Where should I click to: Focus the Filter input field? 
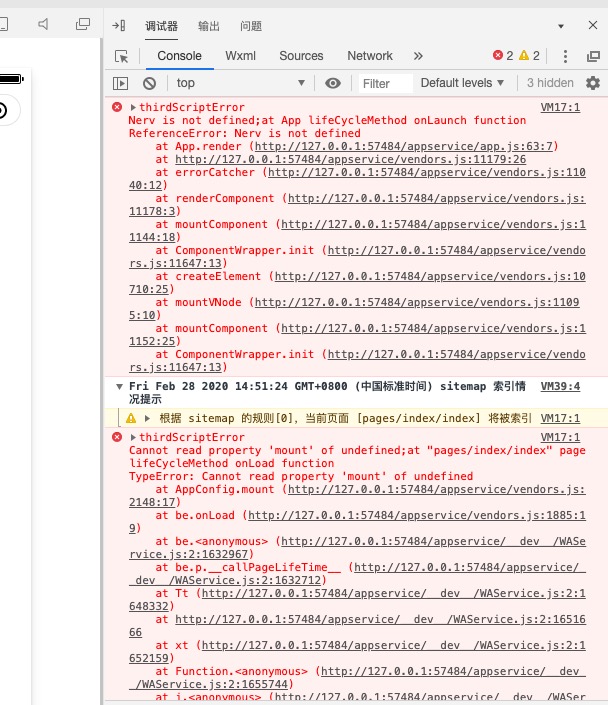tap(385, 84)
